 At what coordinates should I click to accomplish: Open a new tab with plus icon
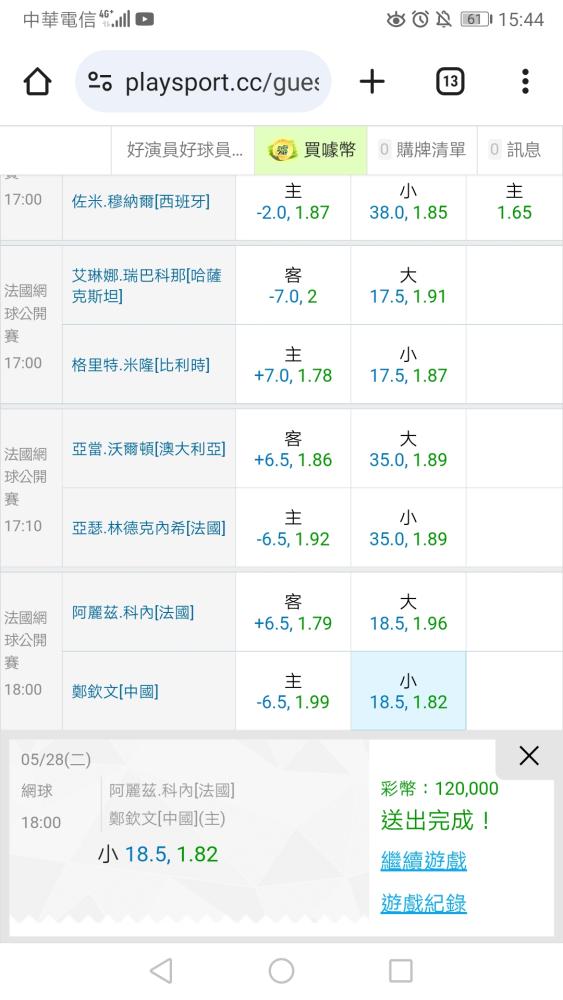point(372,82)
